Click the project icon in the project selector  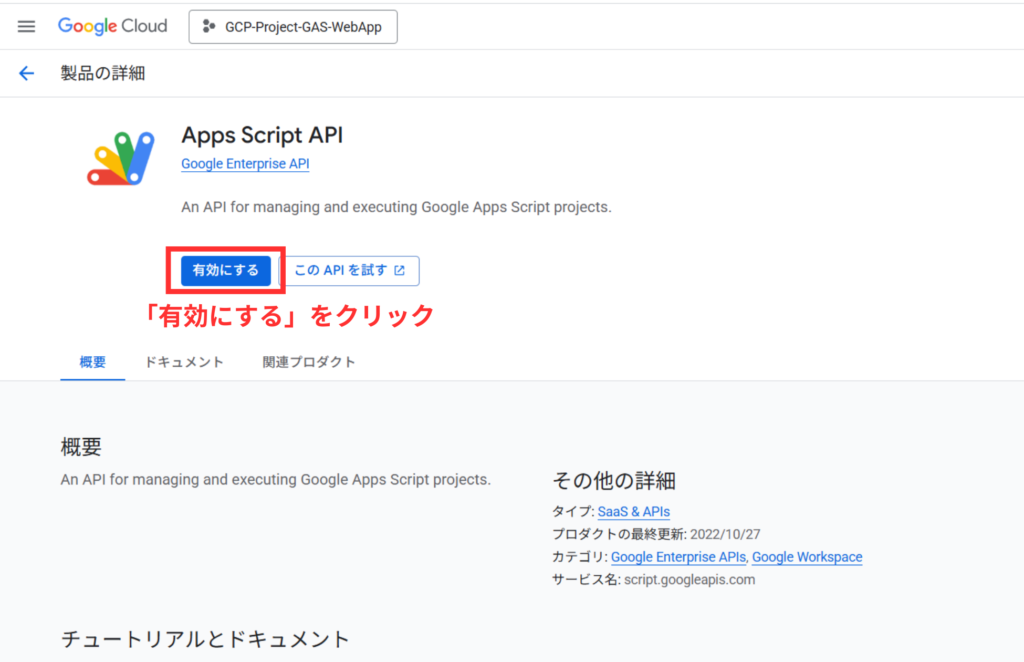click(208, 27)
